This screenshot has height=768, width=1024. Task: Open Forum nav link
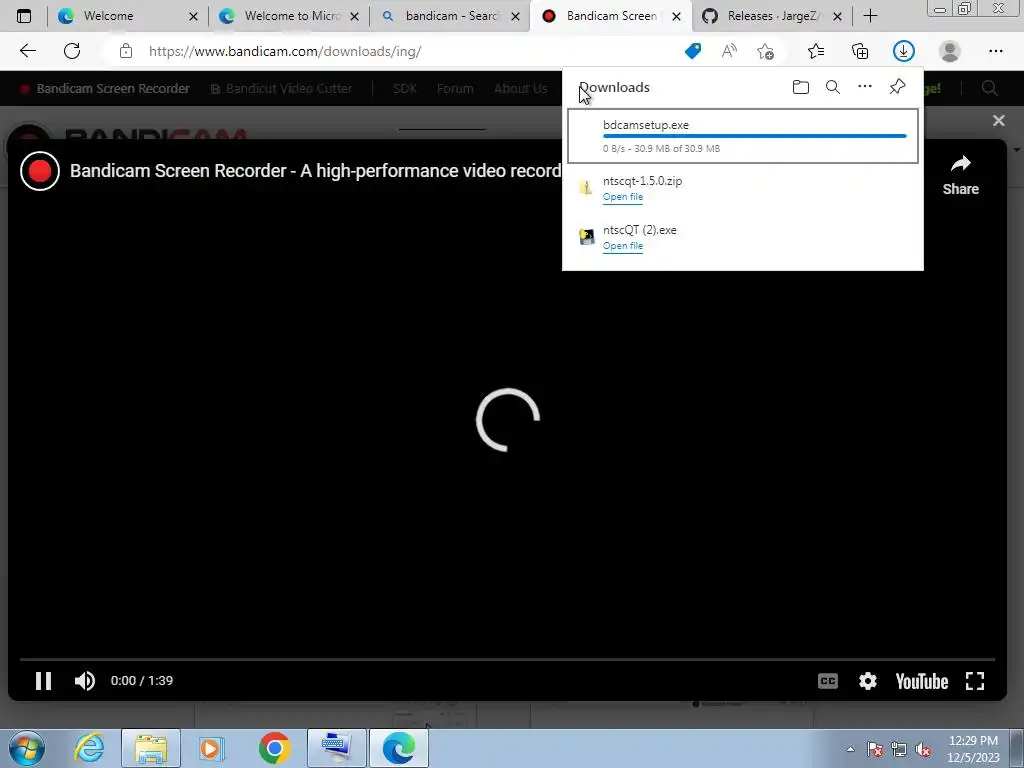[x=455, y=88]
